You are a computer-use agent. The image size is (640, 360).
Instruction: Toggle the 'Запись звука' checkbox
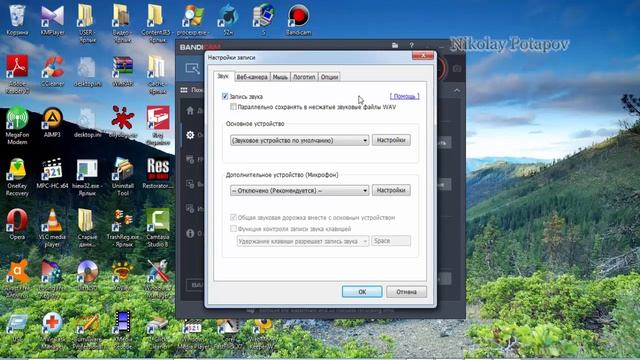point(225,96)
